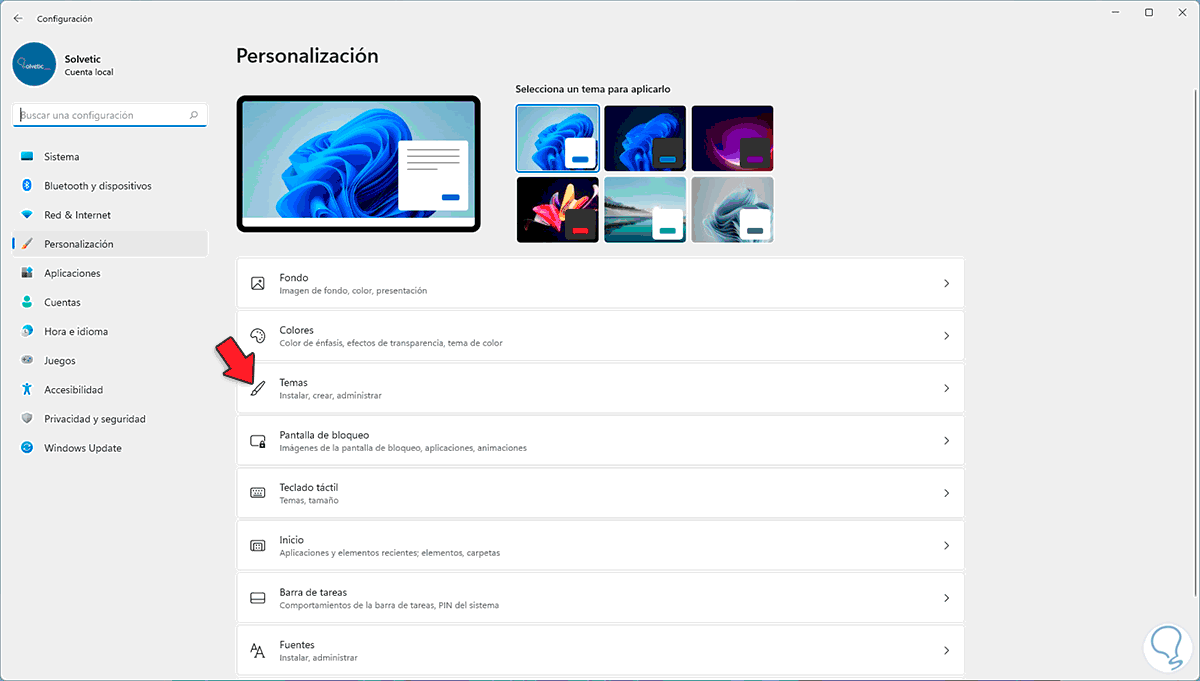Screen dimensions: 1200x681
Task: Open Temas via its chevron
Action: point(946,388)
